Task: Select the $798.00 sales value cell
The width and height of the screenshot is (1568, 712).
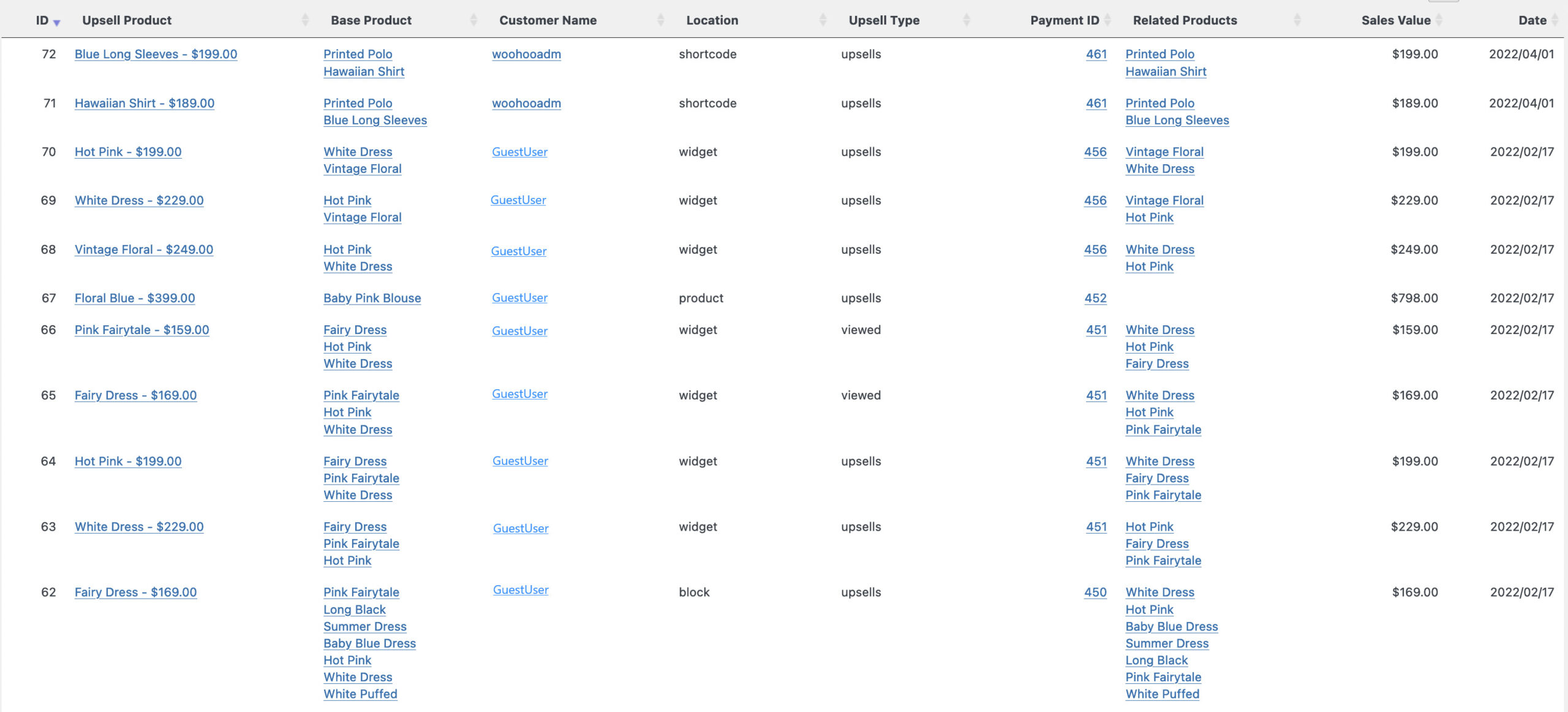Action: (1414, 298)
